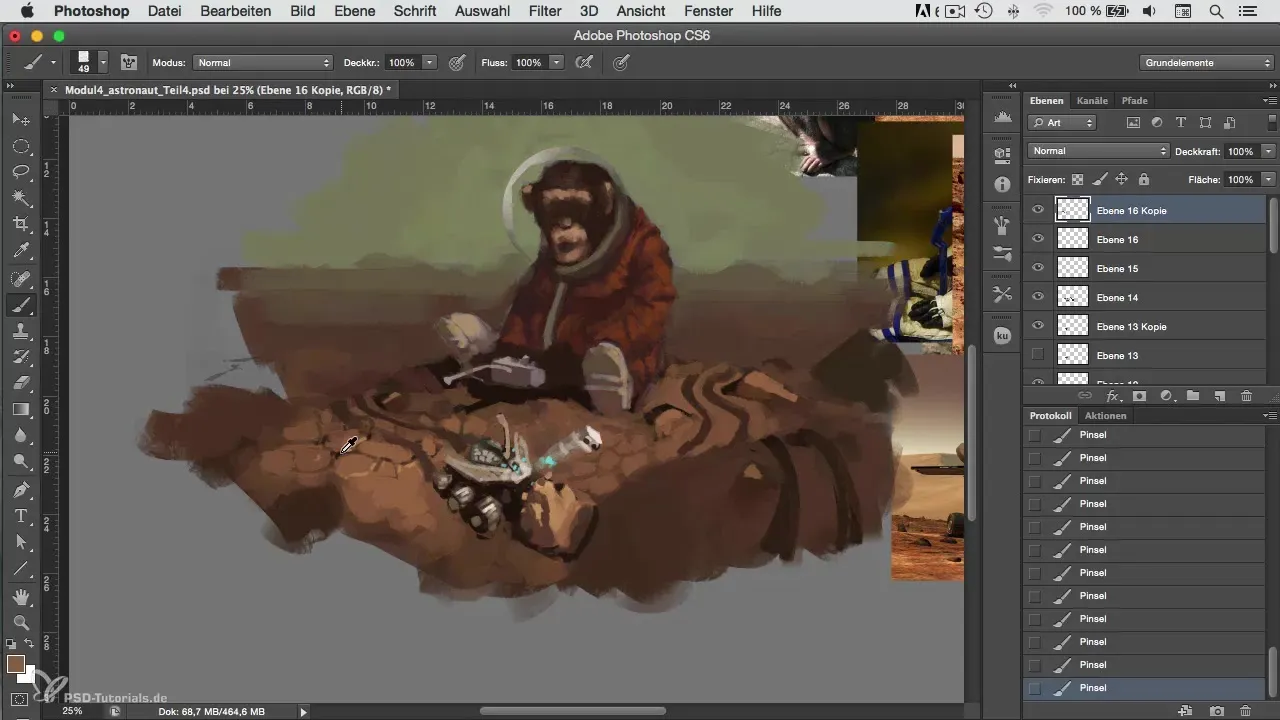The image size is (1280, 720).
Task: Select the last Pinsel history state
Action: (1145, 688)
